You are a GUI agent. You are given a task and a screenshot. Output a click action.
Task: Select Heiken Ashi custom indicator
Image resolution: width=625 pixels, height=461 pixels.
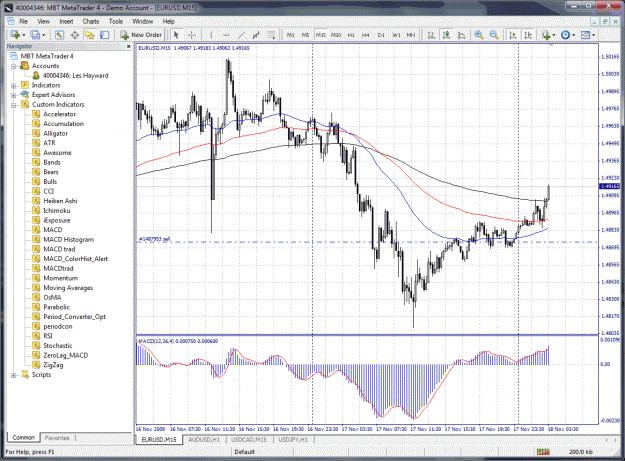click(60, 201)
